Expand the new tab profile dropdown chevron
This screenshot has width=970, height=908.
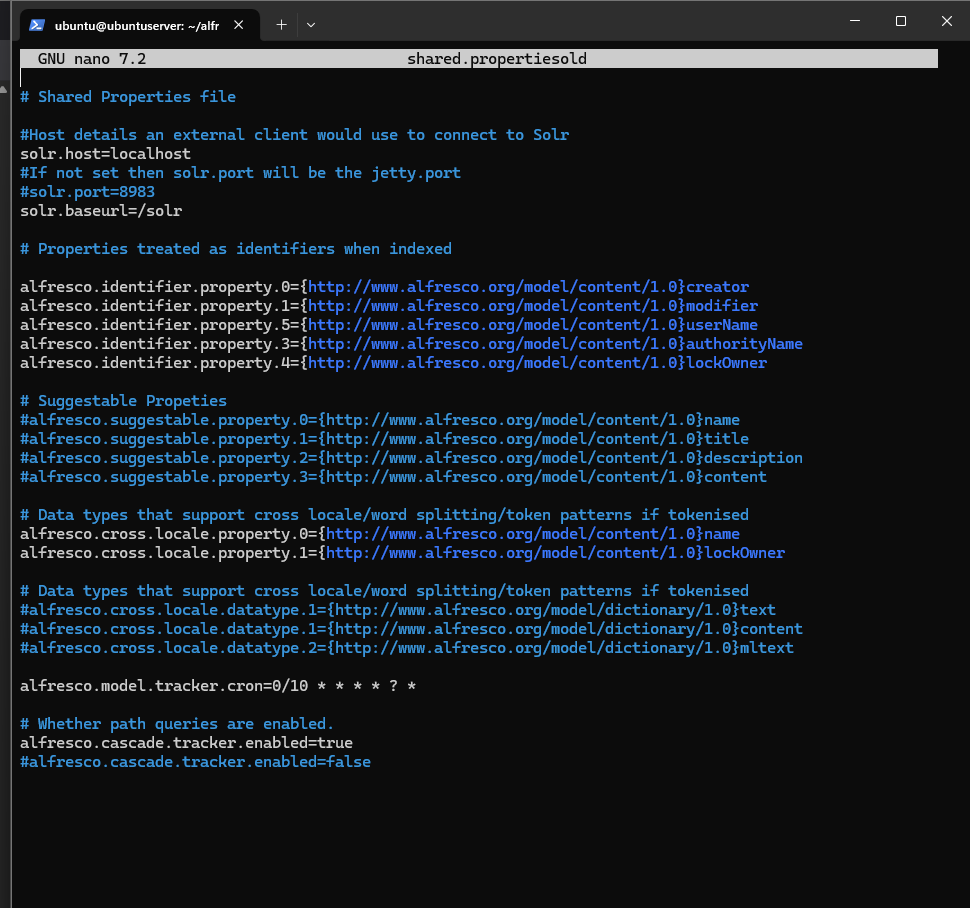(x=311, y=25)
